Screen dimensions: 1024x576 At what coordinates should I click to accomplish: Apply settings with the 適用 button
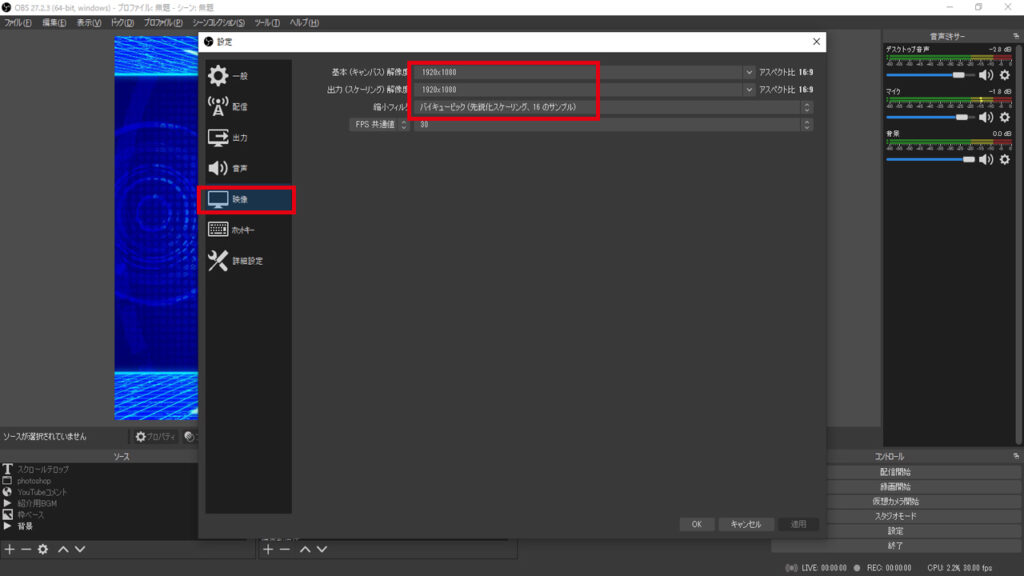(797, 523)
